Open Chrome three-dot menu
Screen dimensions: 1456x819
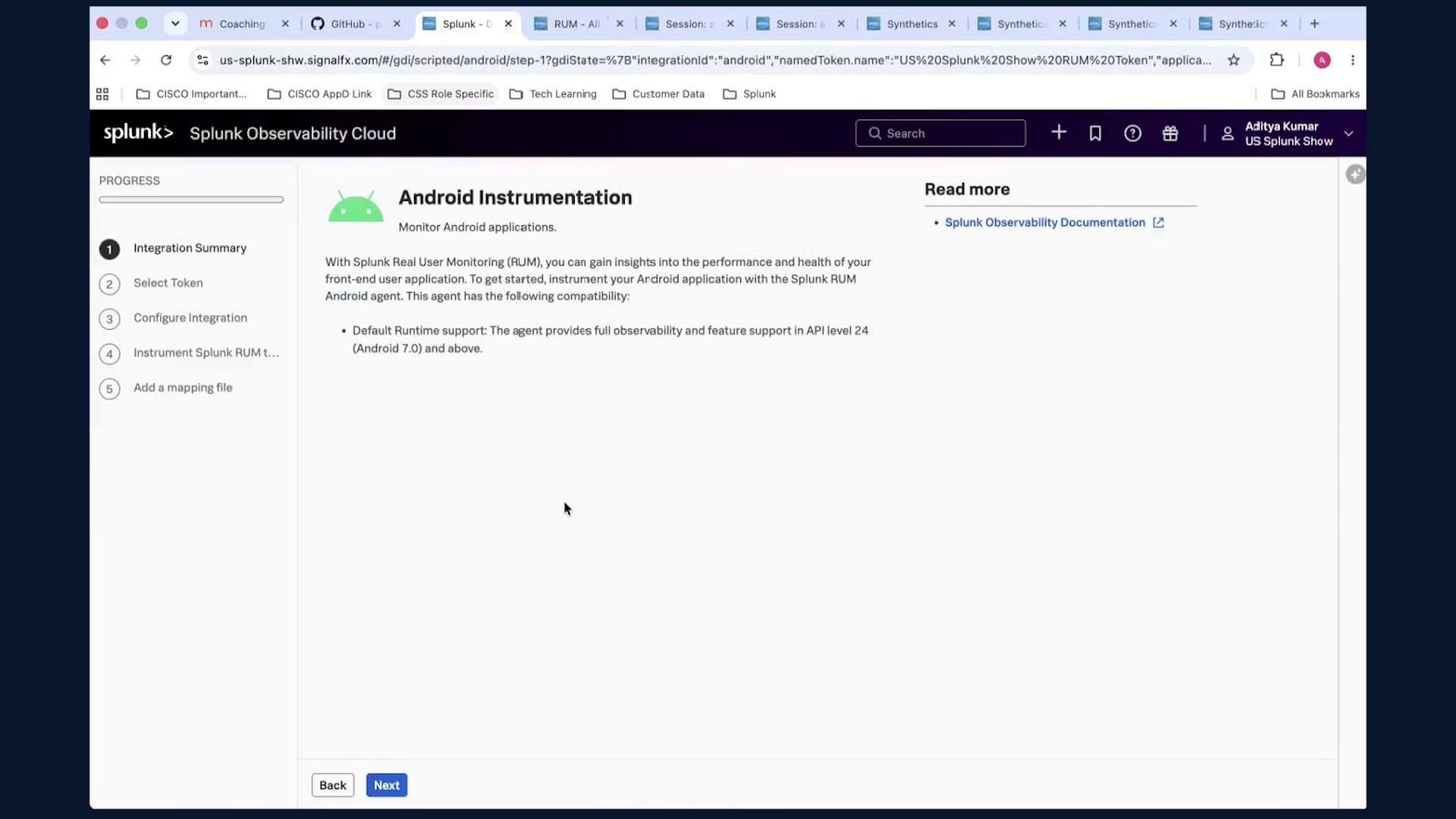tap(1352, 60)
